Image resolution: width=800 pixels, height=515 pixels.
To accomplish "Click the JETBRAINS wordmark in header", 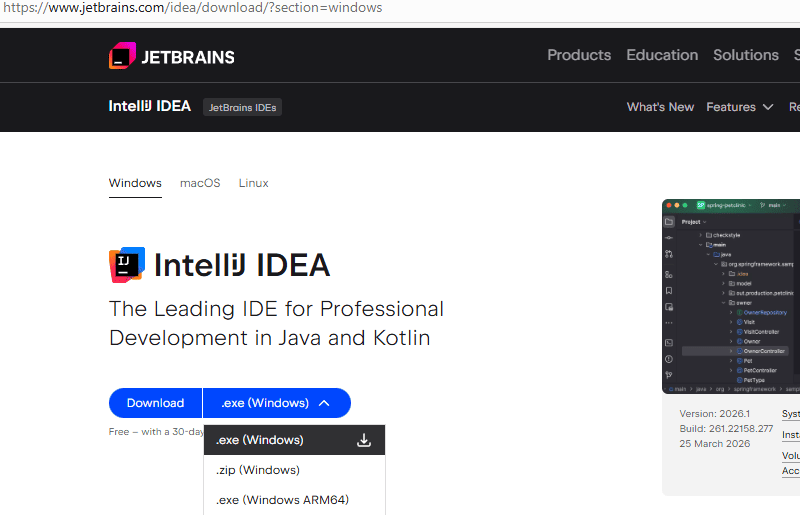I will coord(188,57).
